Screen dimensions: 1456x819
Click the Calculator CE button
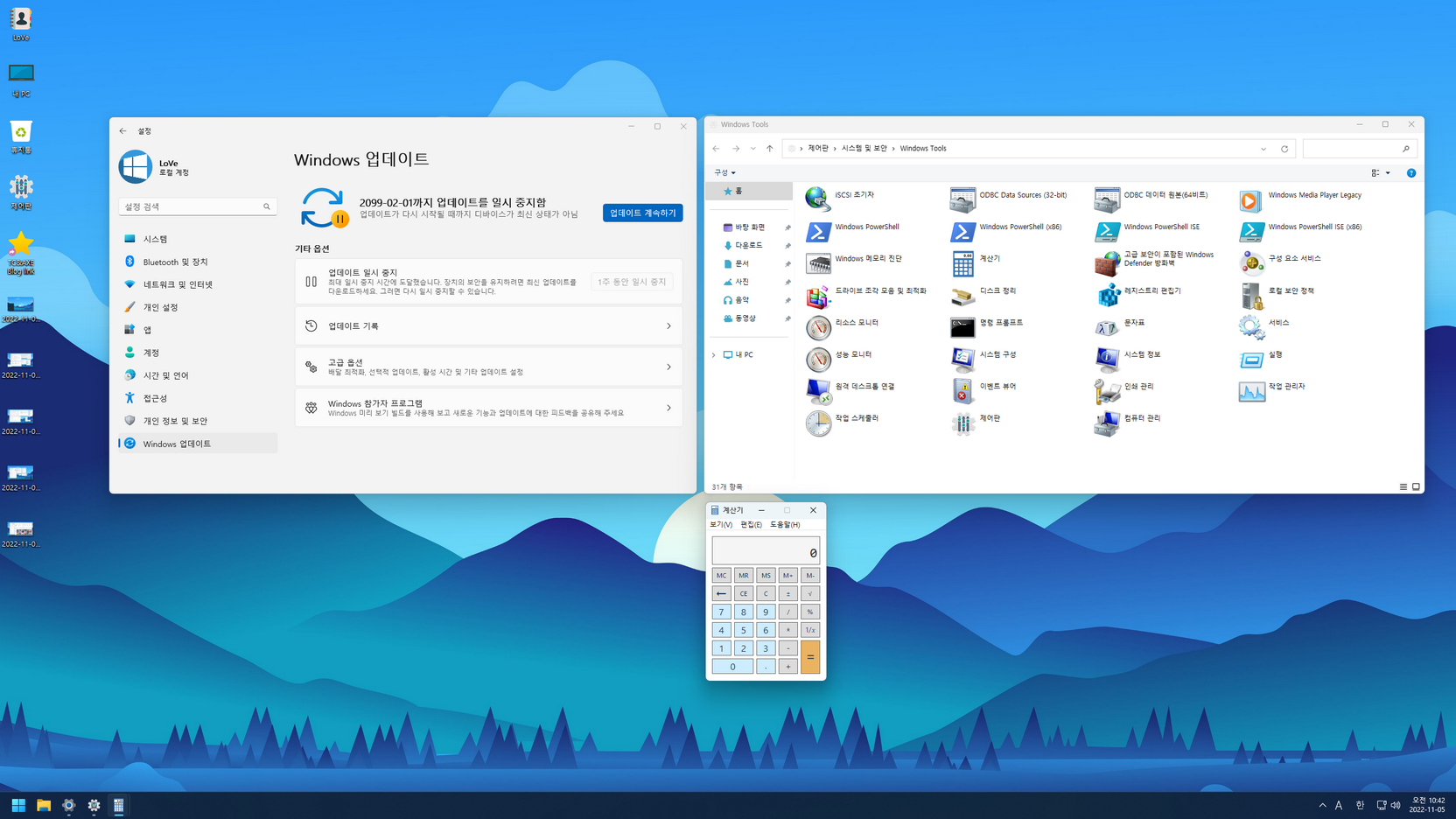click(x=744, y=593)
